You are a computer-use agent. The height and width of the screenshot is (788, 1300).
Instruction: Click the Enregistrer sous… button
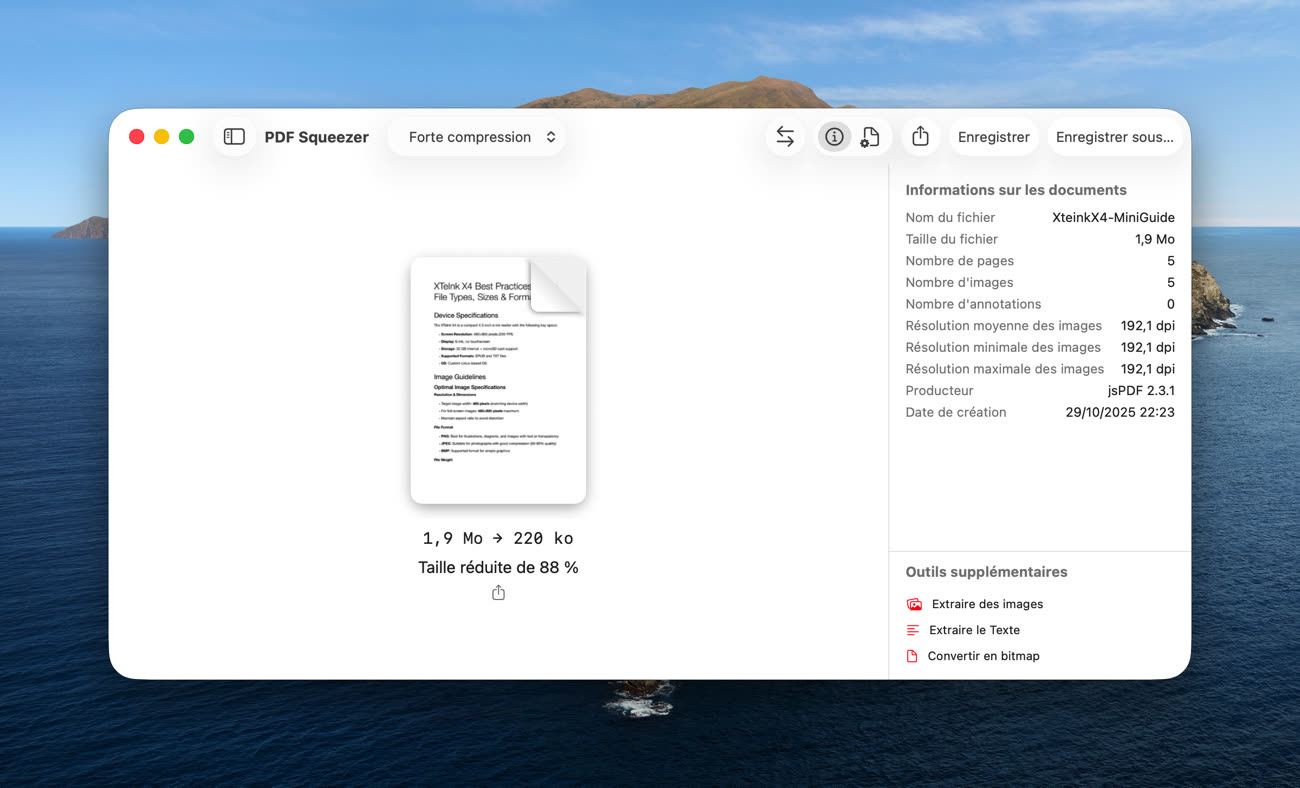point(1114,137)
